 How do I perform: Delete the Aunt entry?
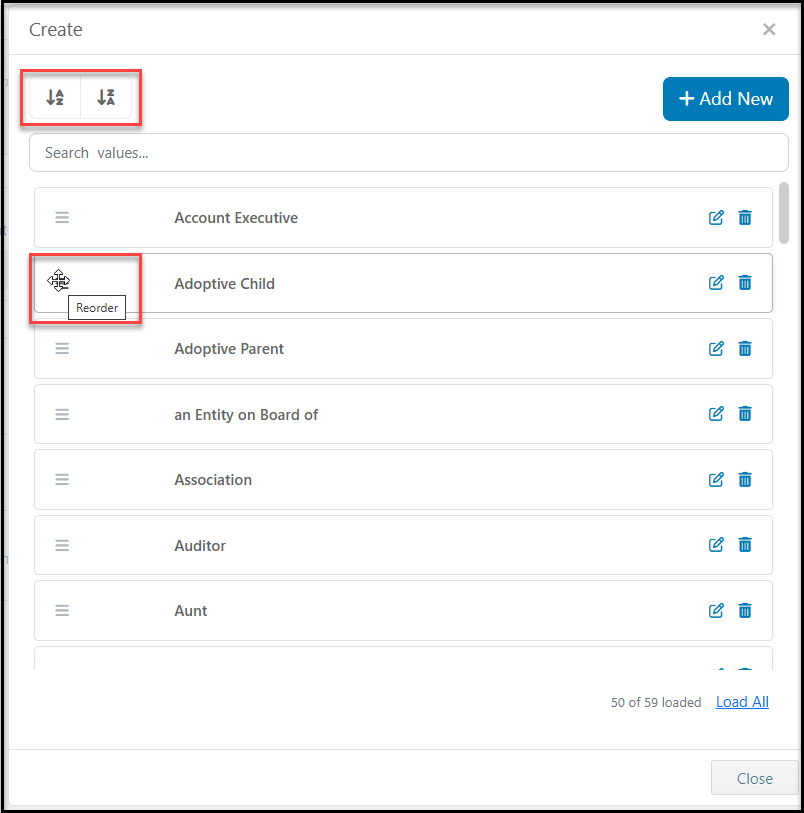point(745,611)
